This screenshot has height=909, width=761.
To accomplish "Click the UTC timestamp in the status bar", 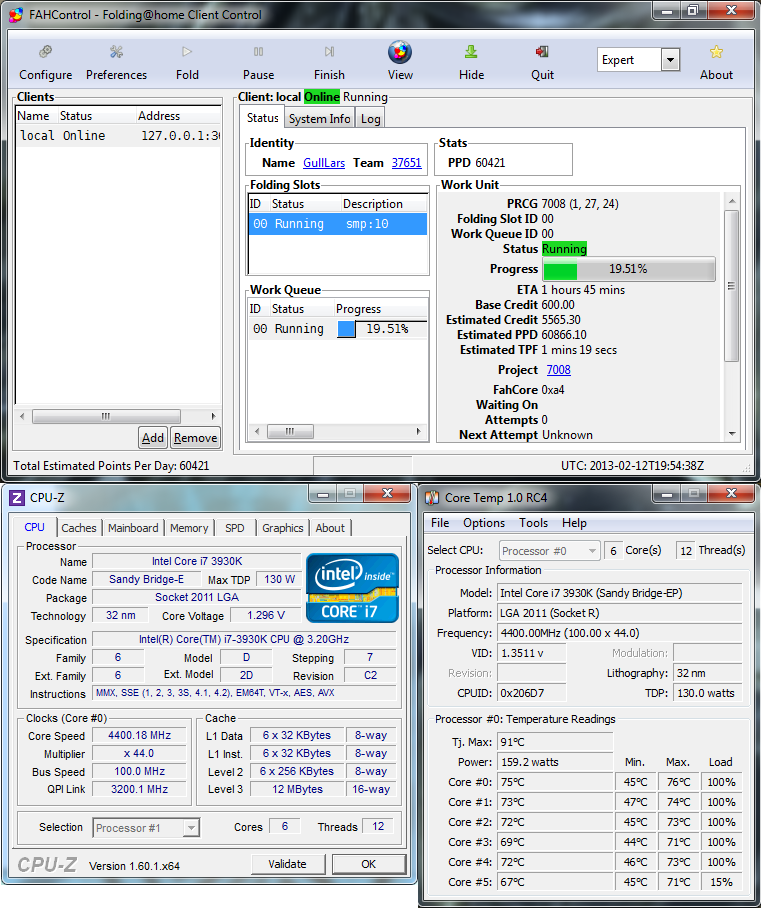I will [632, 466].
